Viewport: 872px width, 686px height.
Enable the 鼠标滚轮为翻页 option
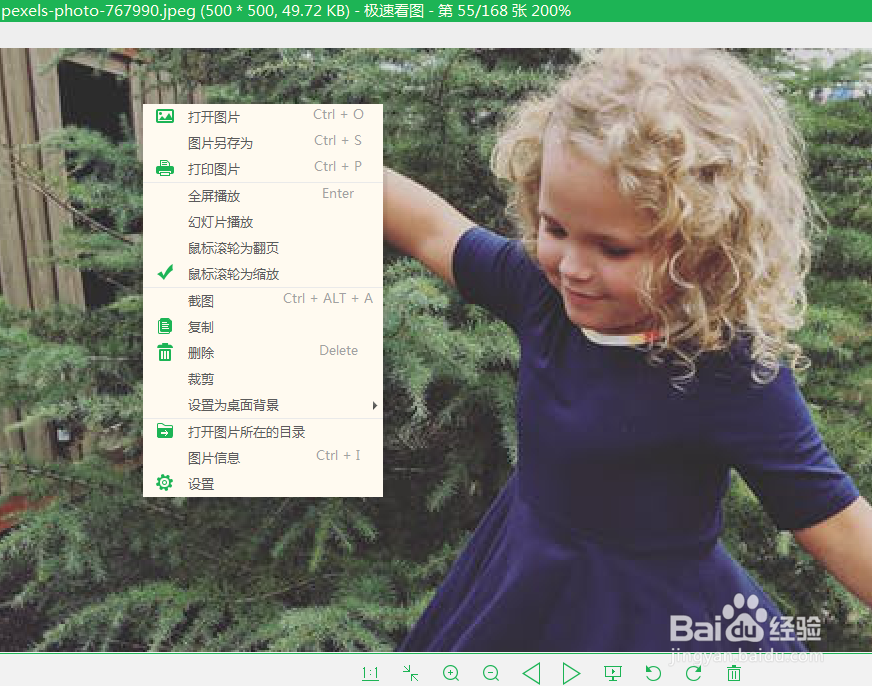pyautogui.click(x=262, y=248)
